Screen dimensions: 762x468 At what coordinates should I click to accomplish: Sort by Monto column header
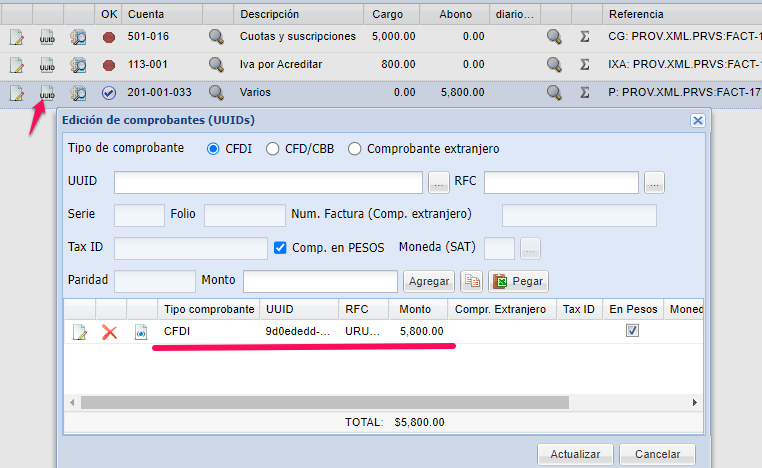[x=416, y=309]
